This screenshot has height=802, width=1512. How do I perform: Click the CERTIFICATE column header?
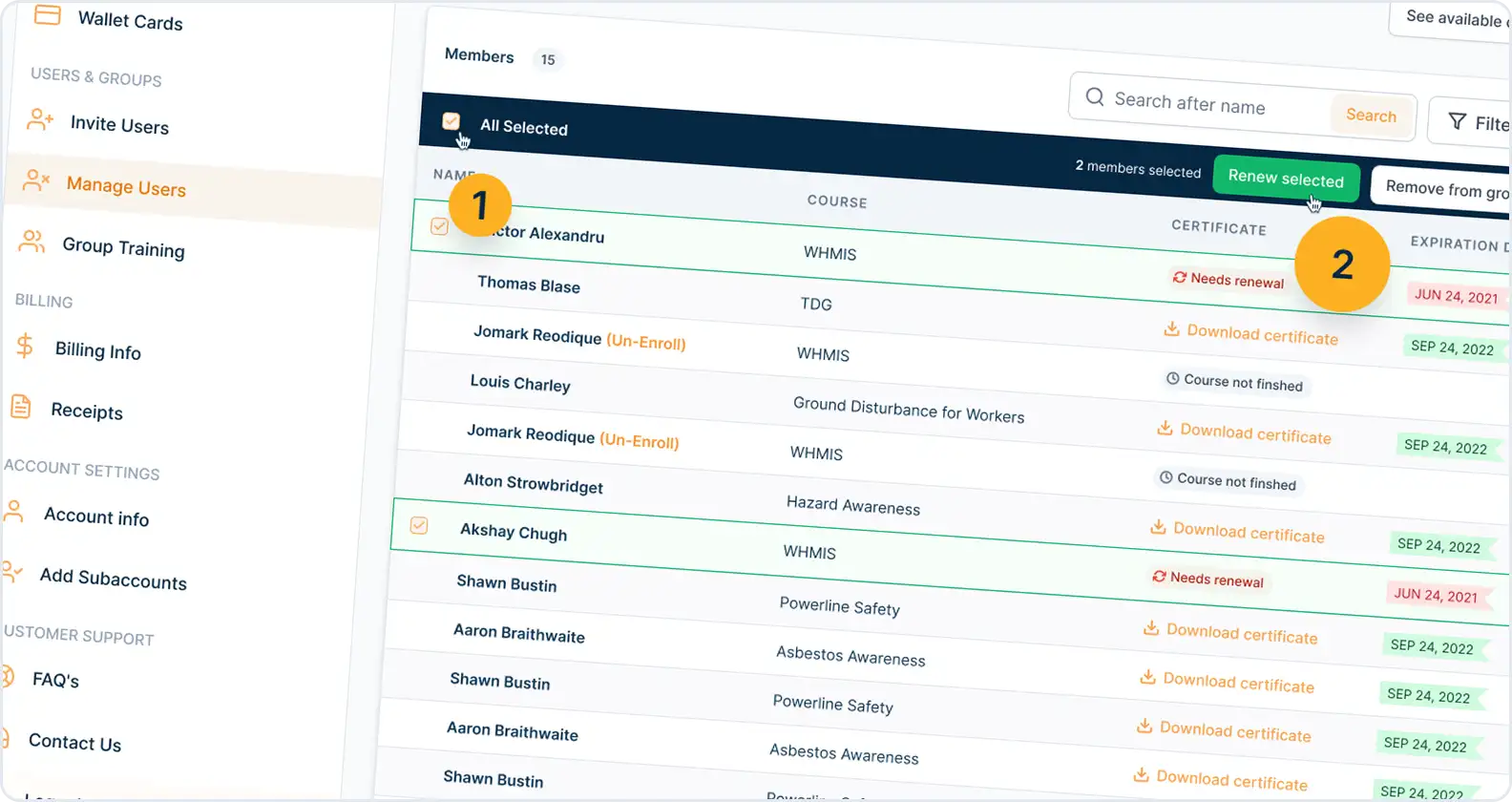click(x=1219, y=227)
